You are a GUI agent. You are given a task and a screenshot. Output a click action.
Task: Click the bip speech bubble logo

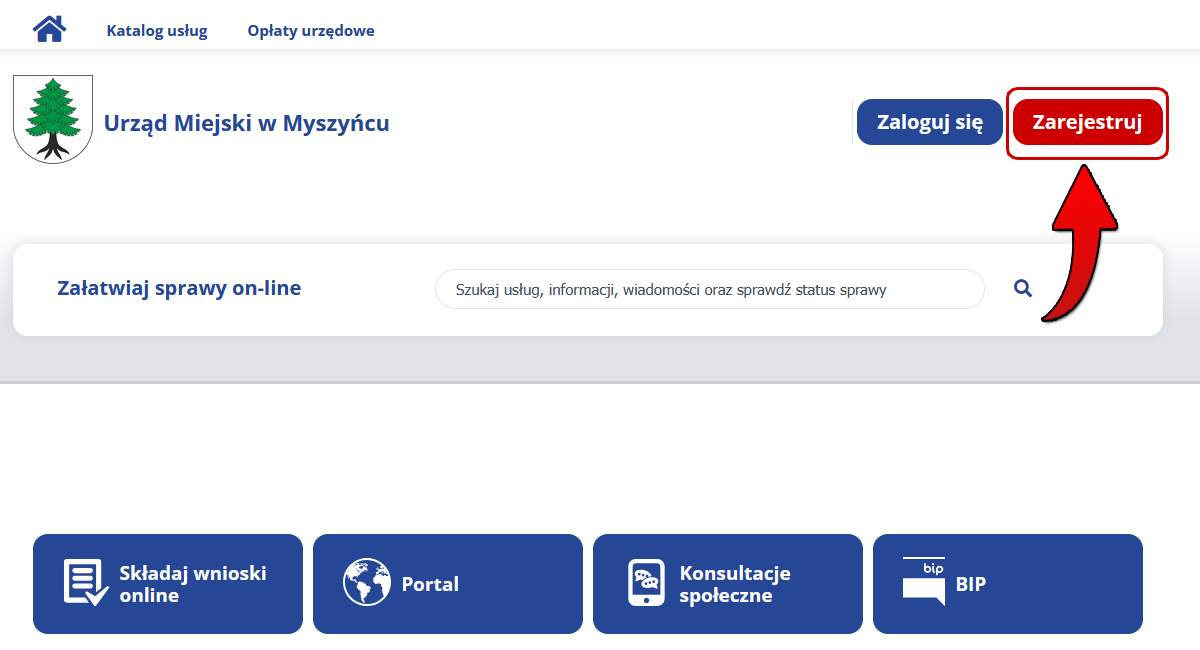[923, 582]
